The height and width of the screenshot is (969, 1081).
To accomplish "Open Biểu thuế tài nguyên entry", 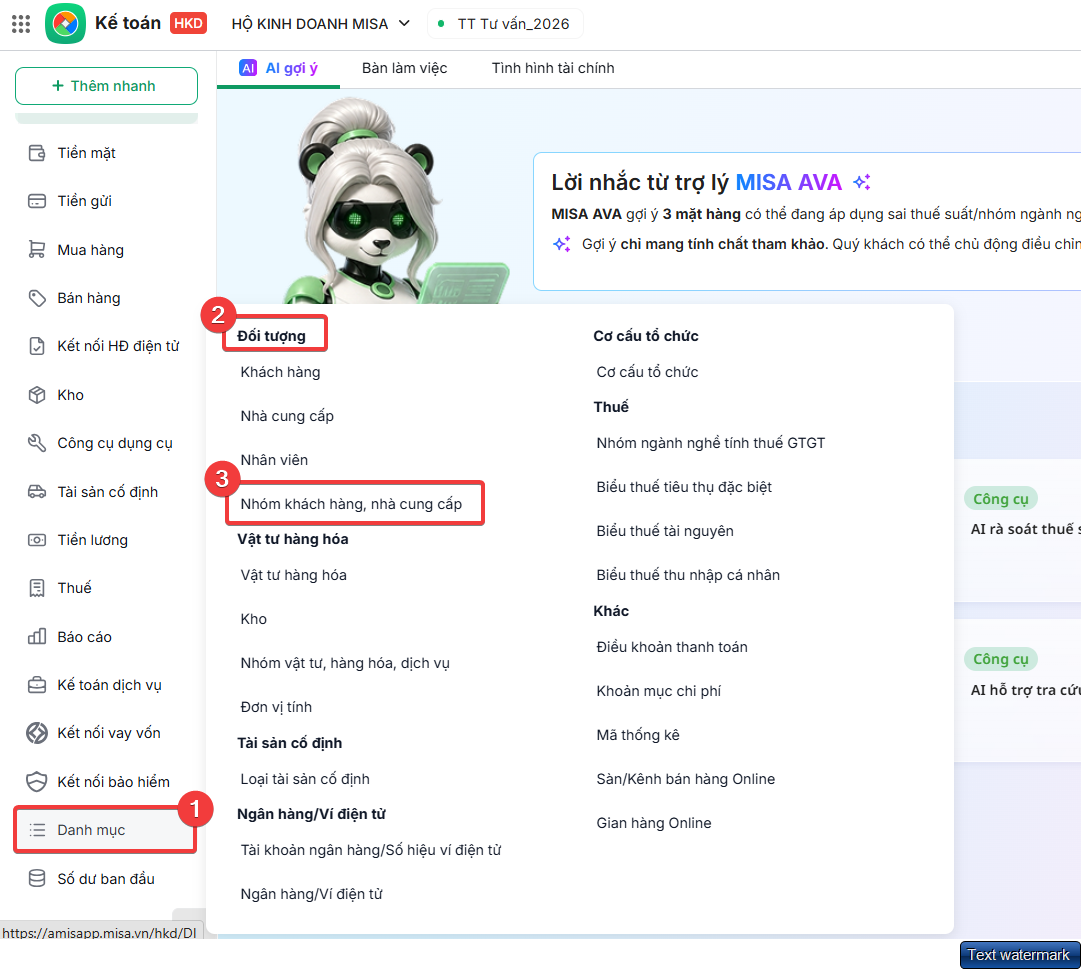I will tap(665, 531).
